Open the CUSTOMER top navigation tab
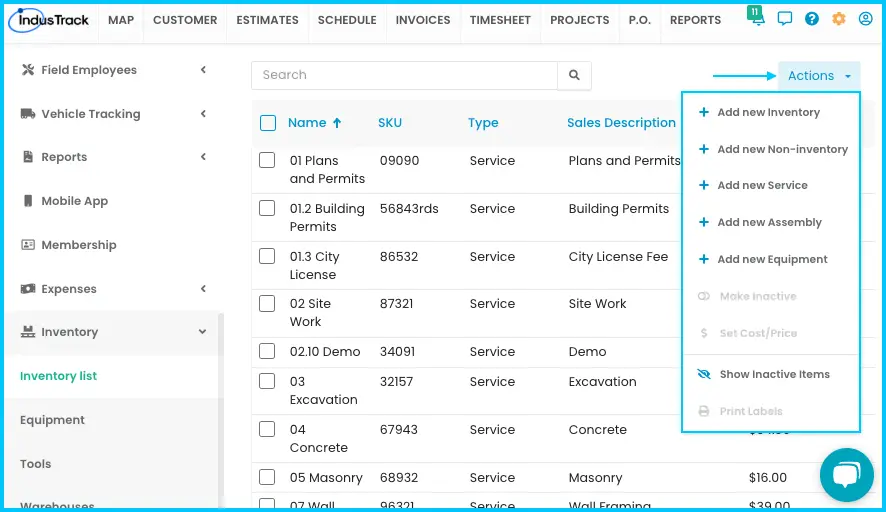The height and width of the screenshot is (512, 886). point(185,20)
